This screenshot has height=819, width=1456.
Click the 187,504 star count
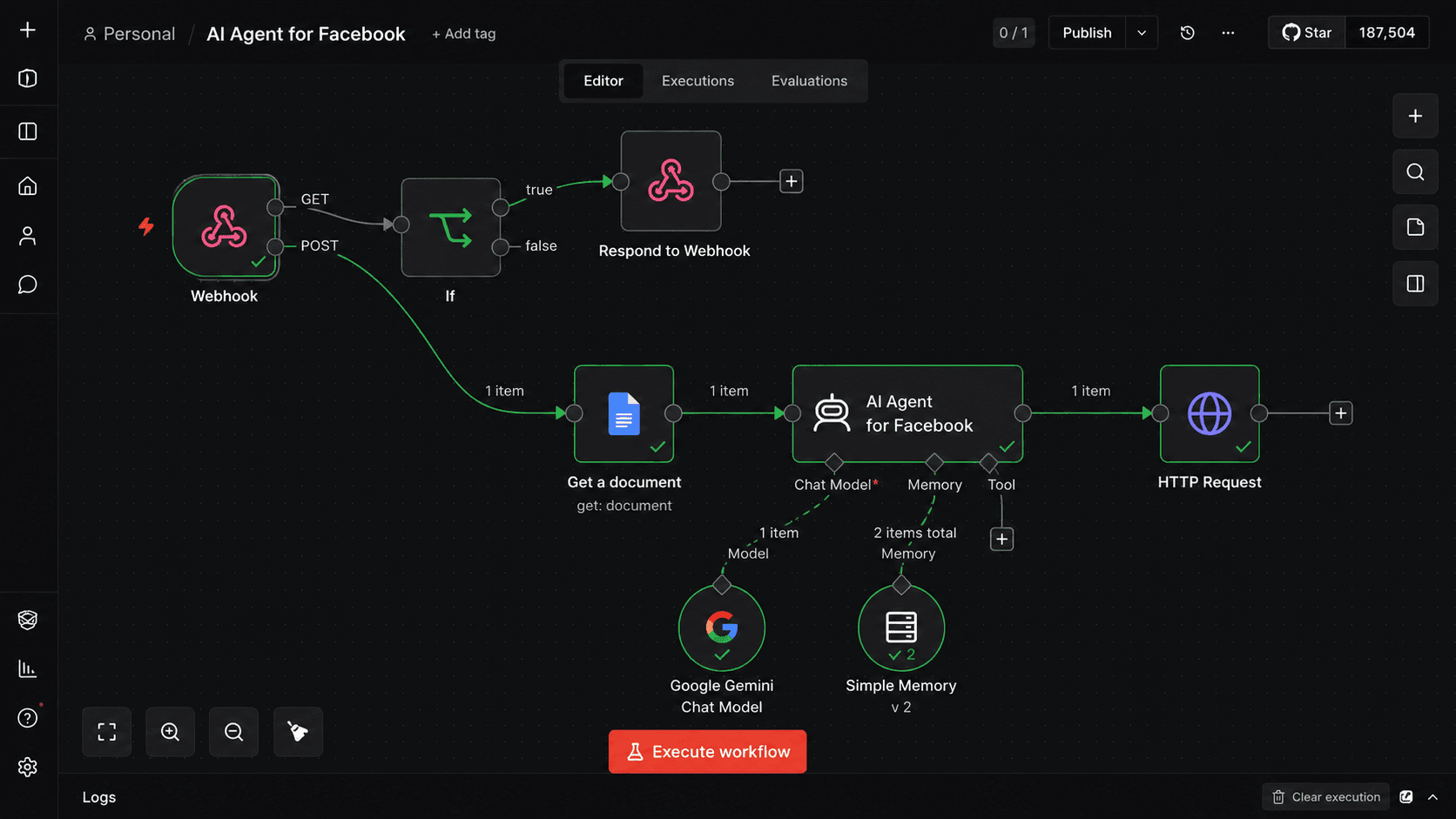1386,33
